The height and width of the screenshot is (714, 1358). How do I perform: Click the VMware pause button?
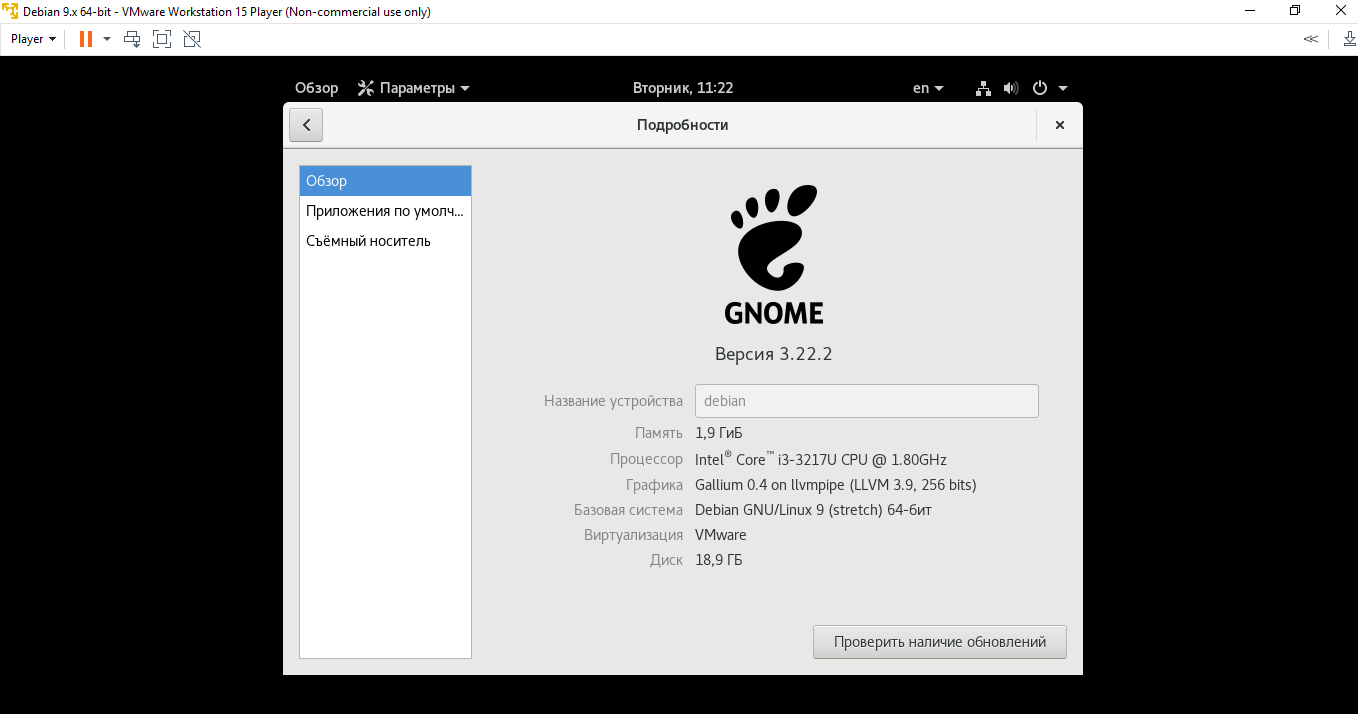[x=86, y=39]
